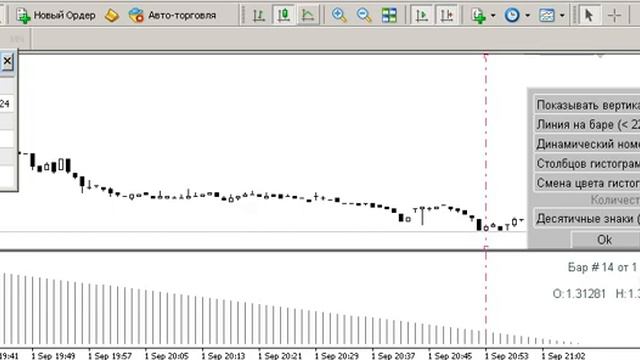The image size is (640, 360).
Task: Click the New Order button (Новый Ордер)
Action: (x=56, y=16)
